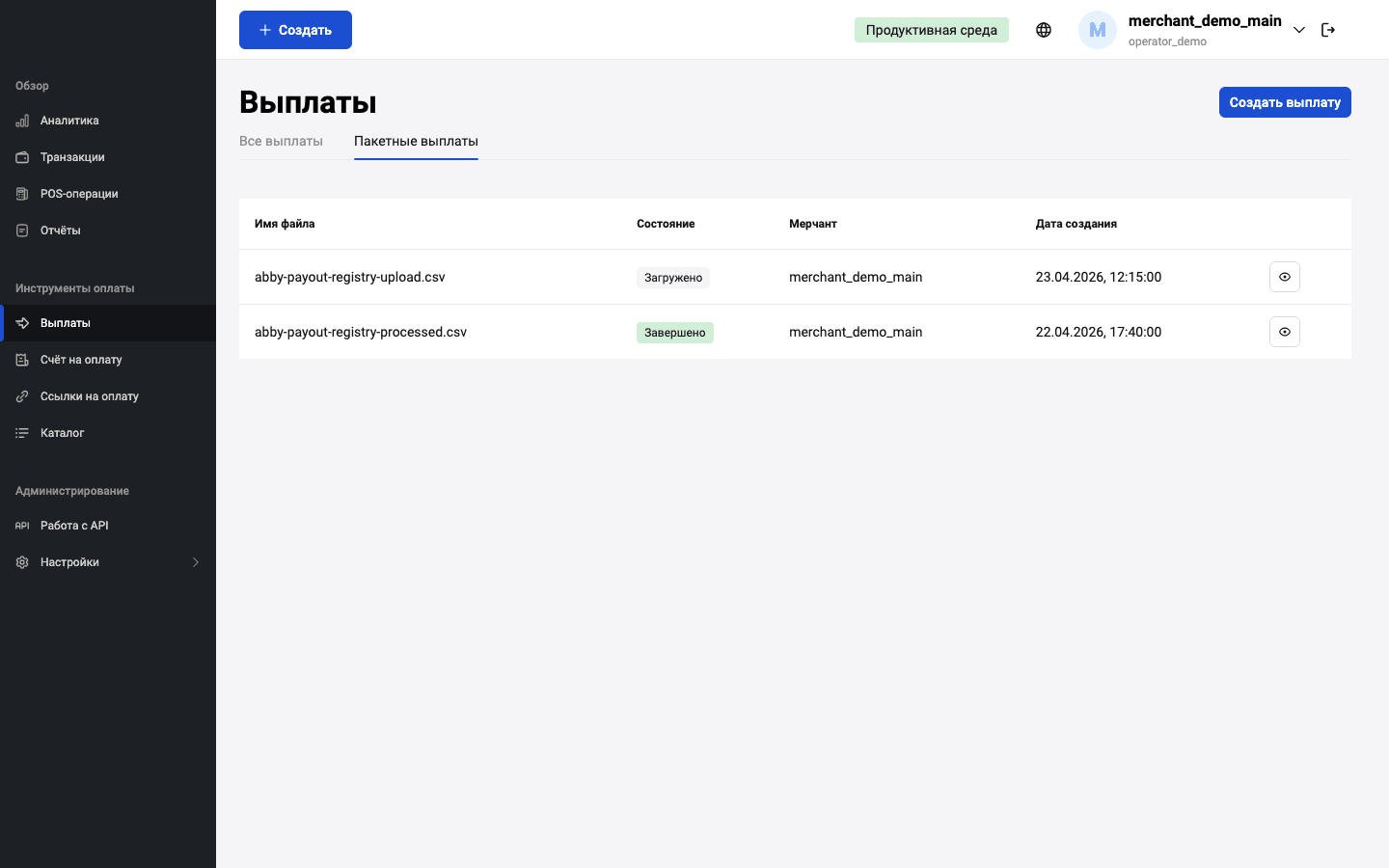The image size is (1389, 868).
Task: Open the merchant_demo_main account dropdown arrow
Action: 1299,30
